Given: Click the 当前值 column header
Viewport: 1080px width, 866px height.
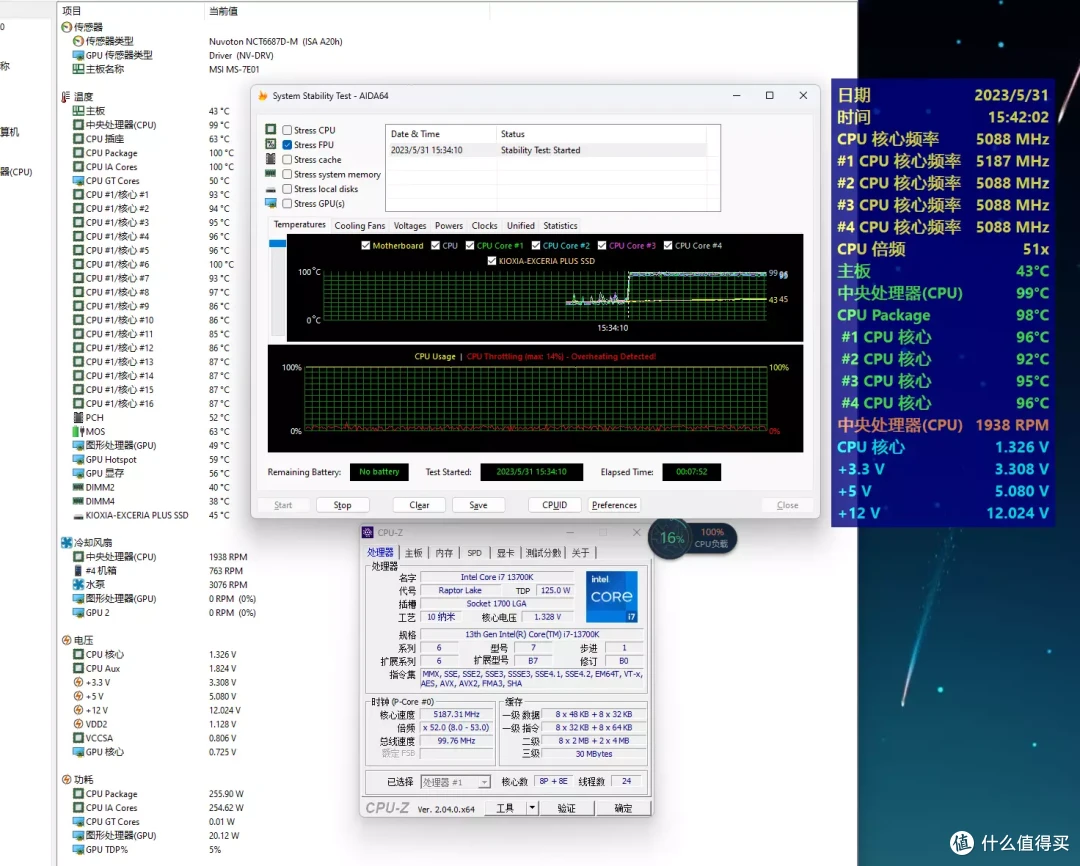Looking at the screenshot, I should pos(223,11).
